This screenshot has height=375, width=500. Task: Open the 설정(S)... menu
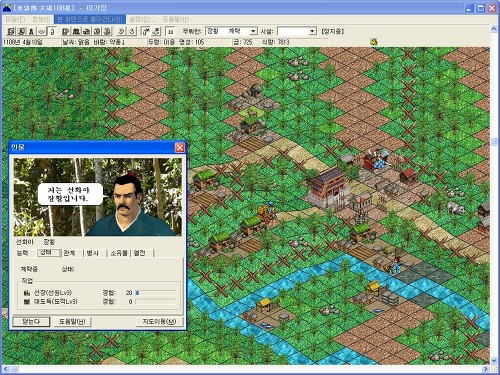point(142,19)
